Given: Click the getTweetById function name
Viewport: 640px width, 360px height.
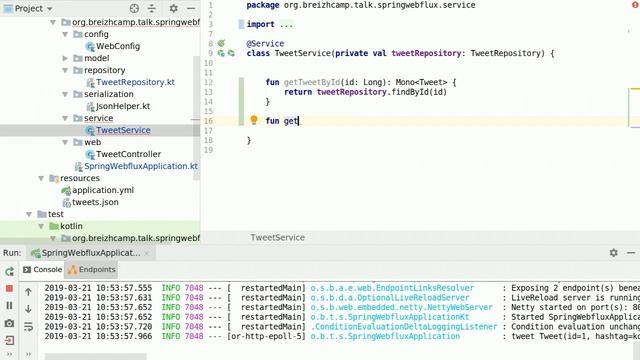Looking at the screenshot, I should pyautogui.click(x=312, y=82).
